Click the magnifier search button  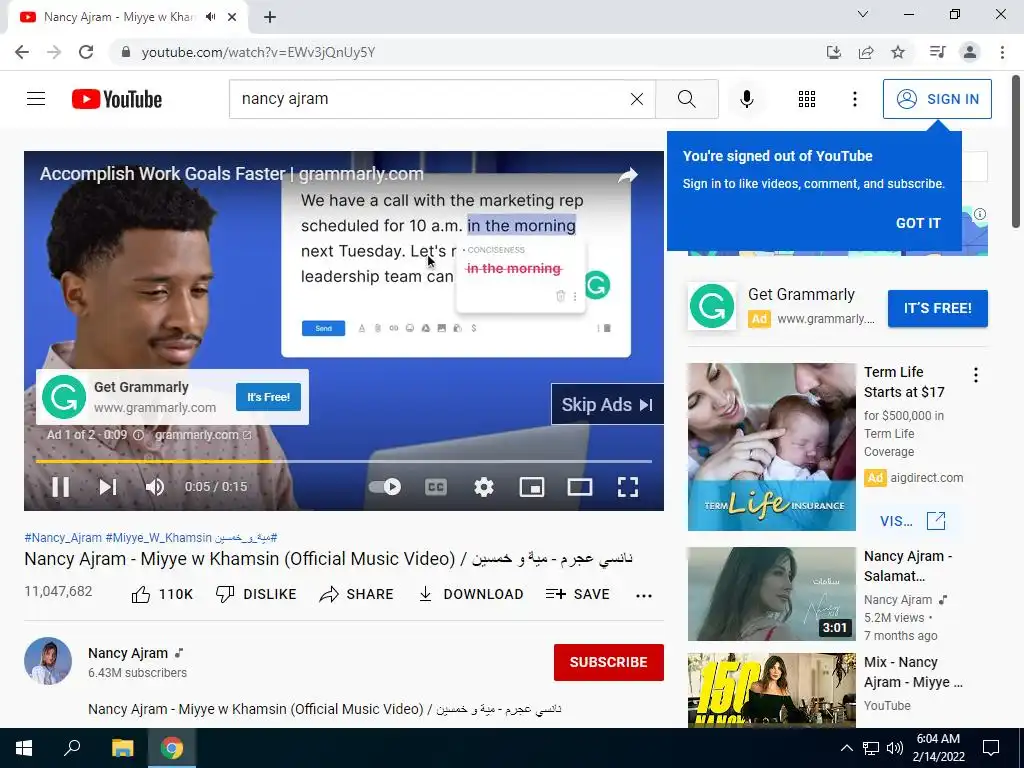pyautogui.click(x=687, y=99)
